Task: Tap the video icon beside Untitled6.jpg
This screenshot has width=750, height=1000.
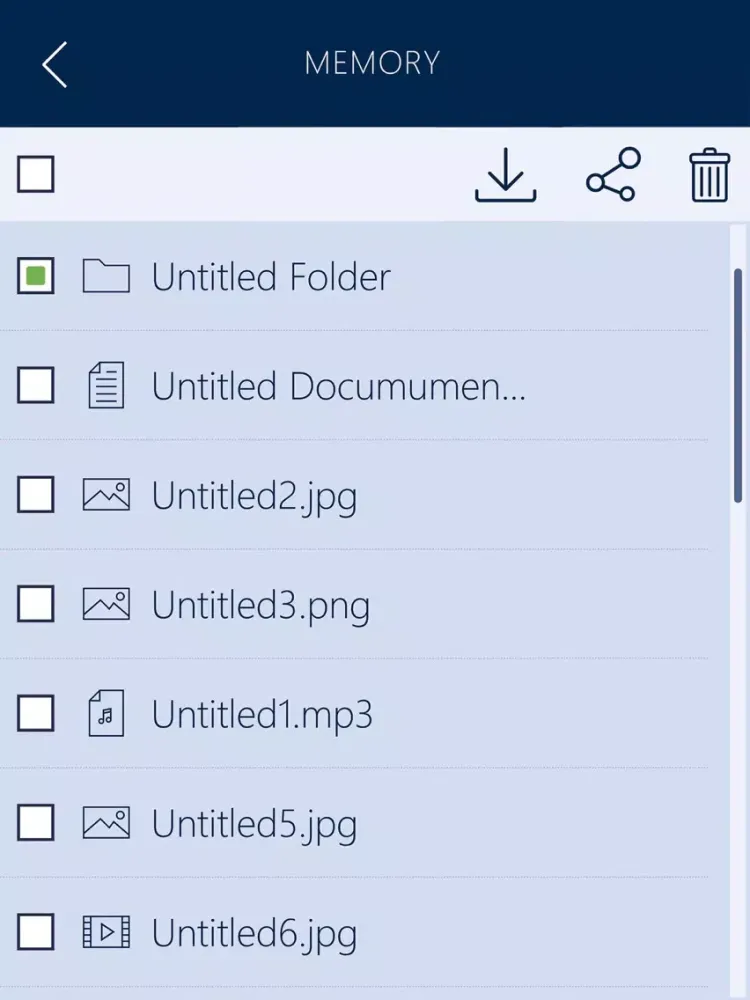Action: pos(106,932)
